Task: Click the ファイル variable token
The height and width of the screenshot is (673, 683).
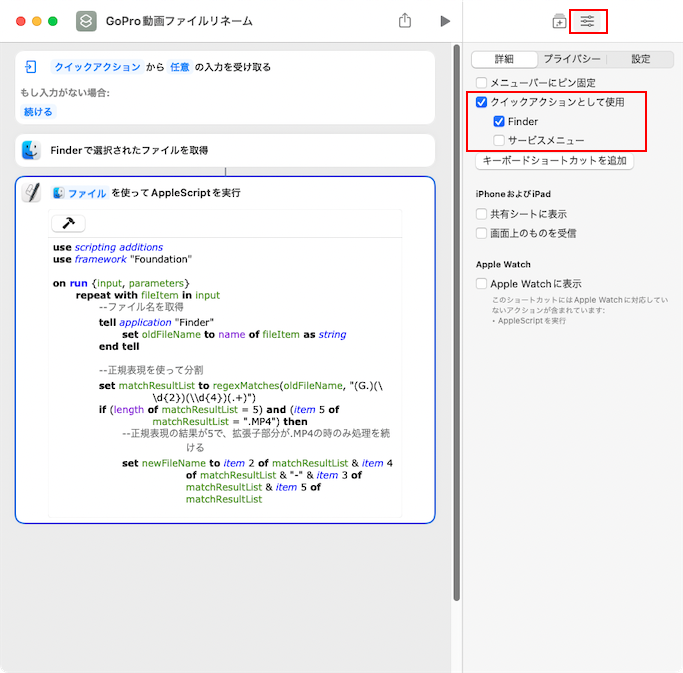Action: click(x=80, y=193)
